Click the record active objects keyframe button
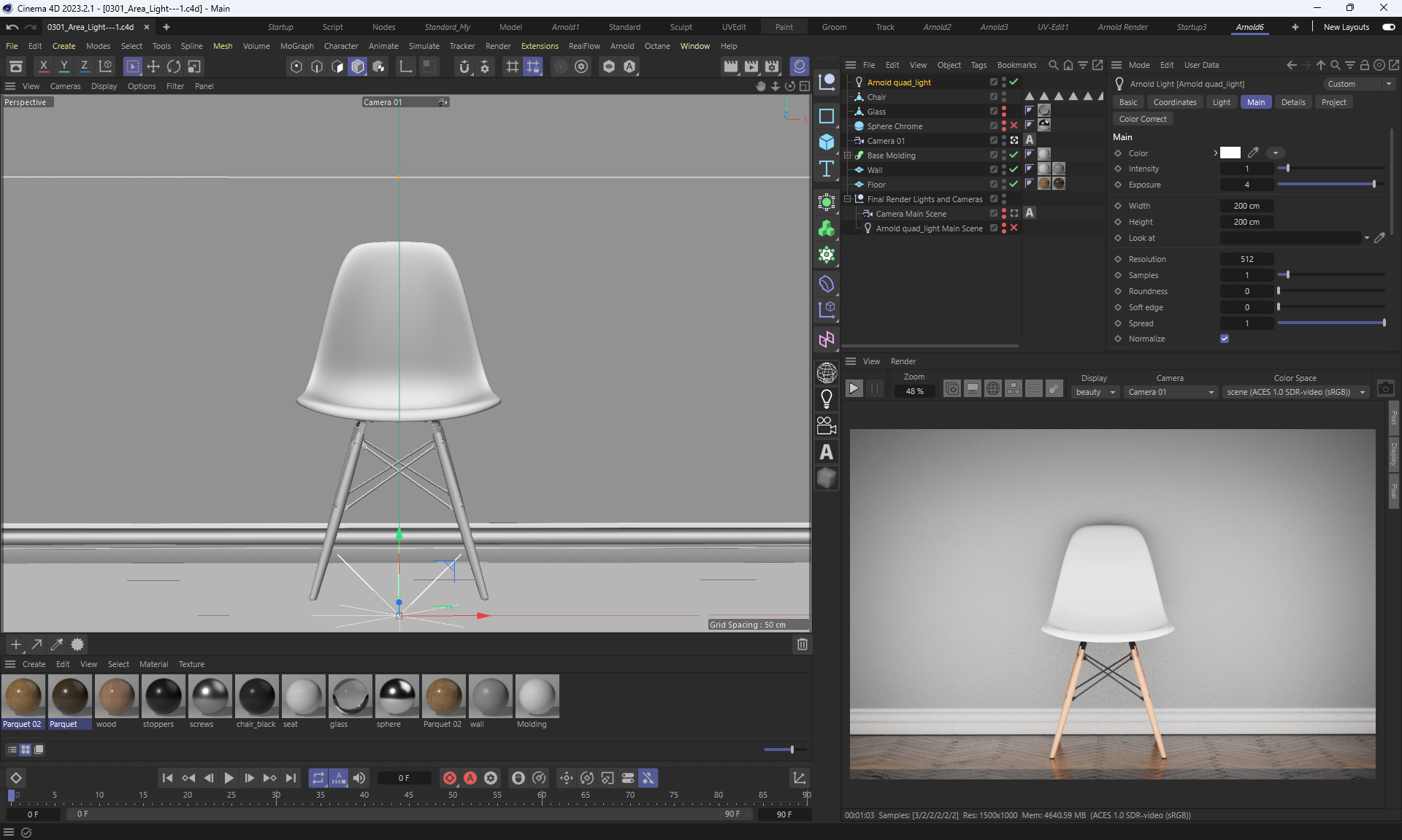Screen dimensions: 1402x840 click(x=450, y=778)
